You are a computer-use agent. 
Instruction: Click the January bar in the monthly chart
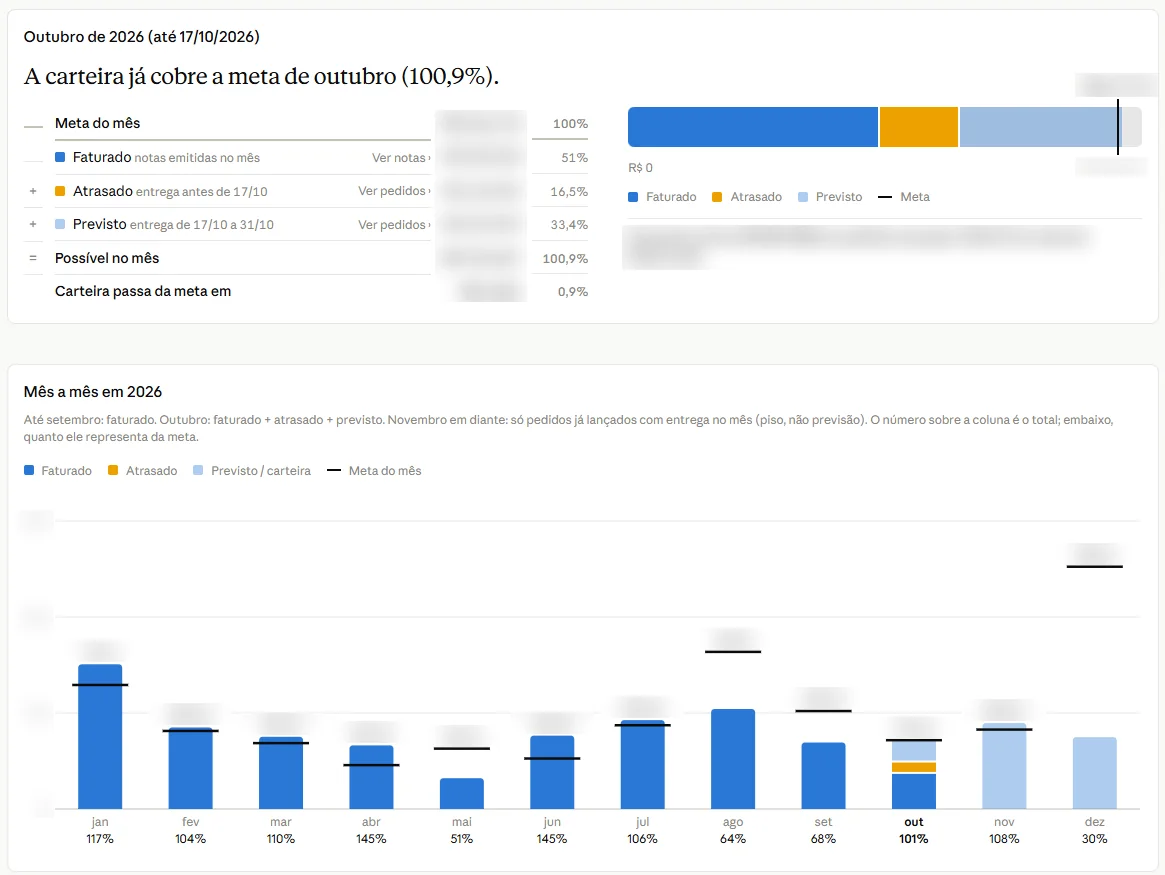point(100,736)
